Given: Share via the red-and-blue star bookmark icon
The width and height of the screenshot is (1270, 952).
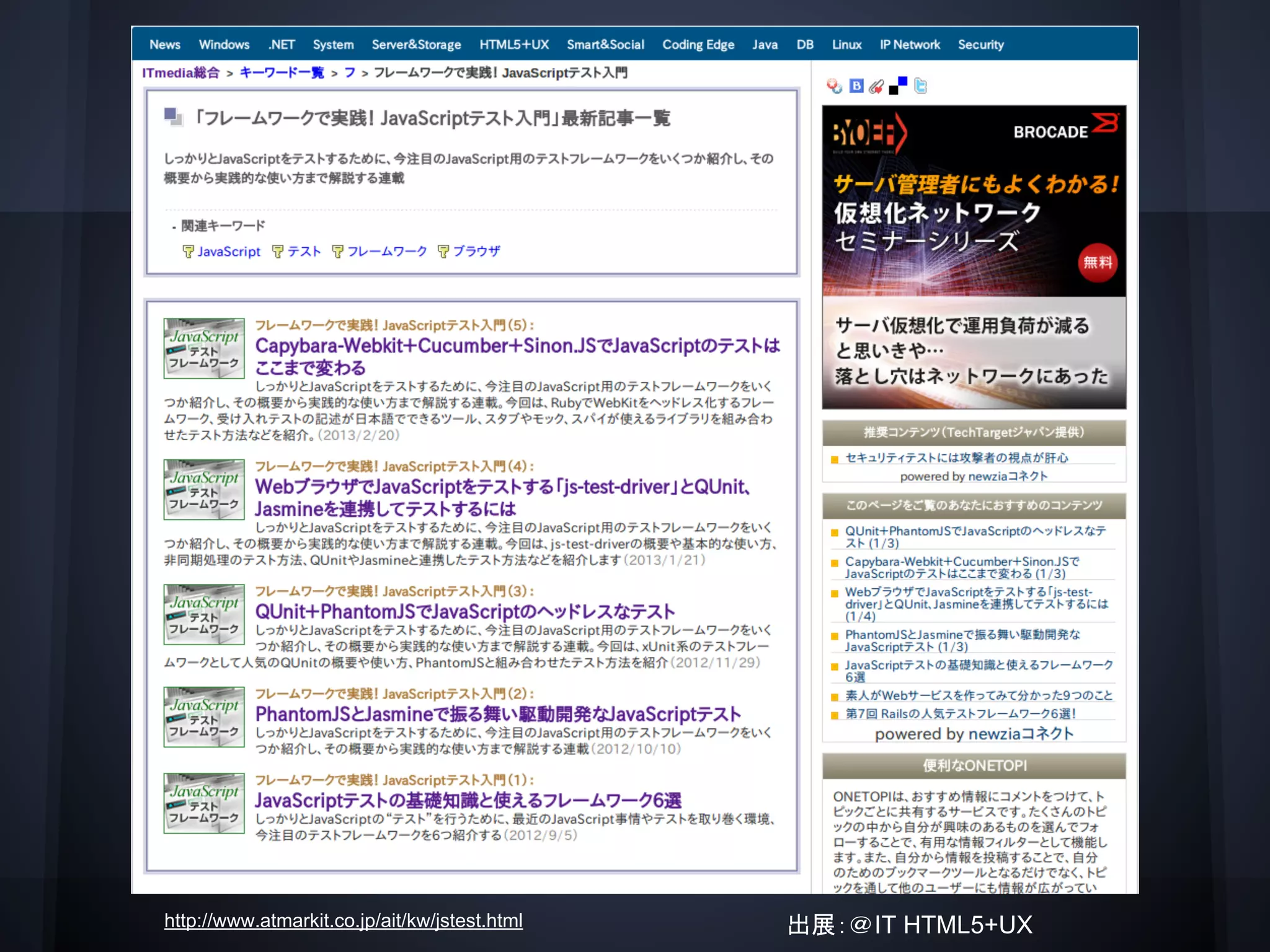Looking at the screenshot, I should 834,86.
